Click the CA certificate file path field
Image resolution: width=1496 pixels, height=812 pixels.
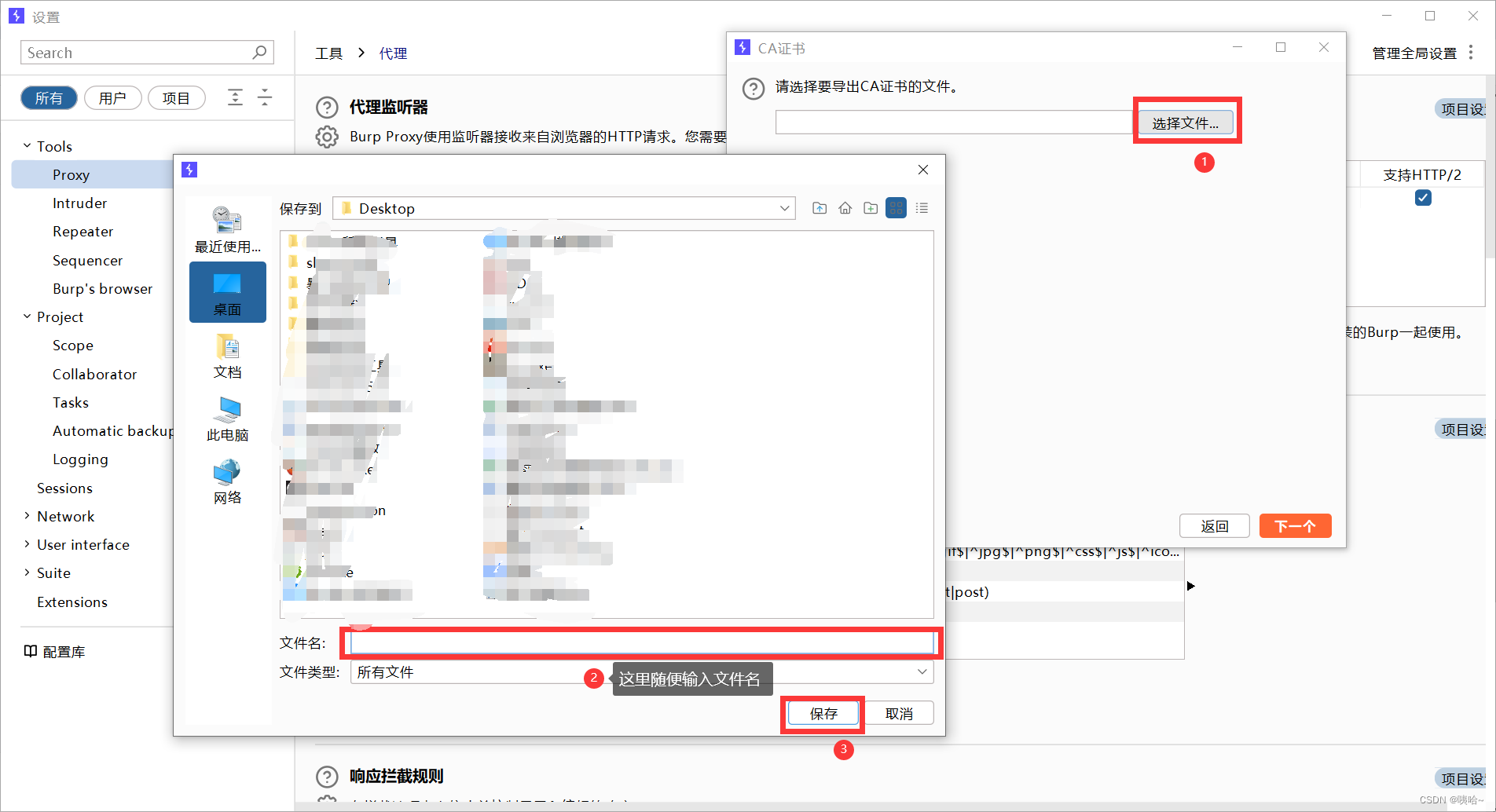pyautogui.click(x=954, y=123)
